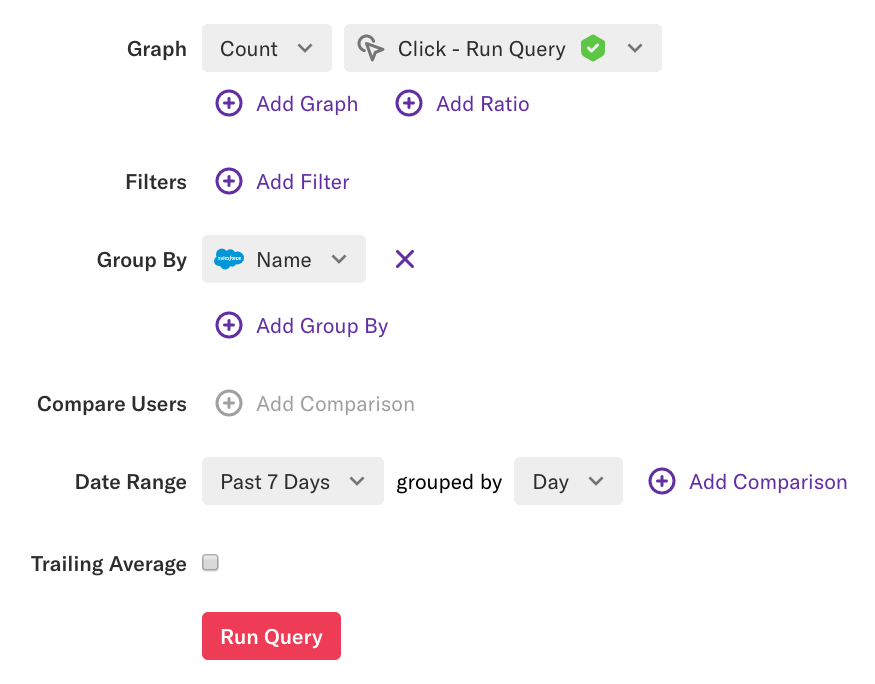Click the grey plus icon in Compare Users

click(x=229, y=403)
